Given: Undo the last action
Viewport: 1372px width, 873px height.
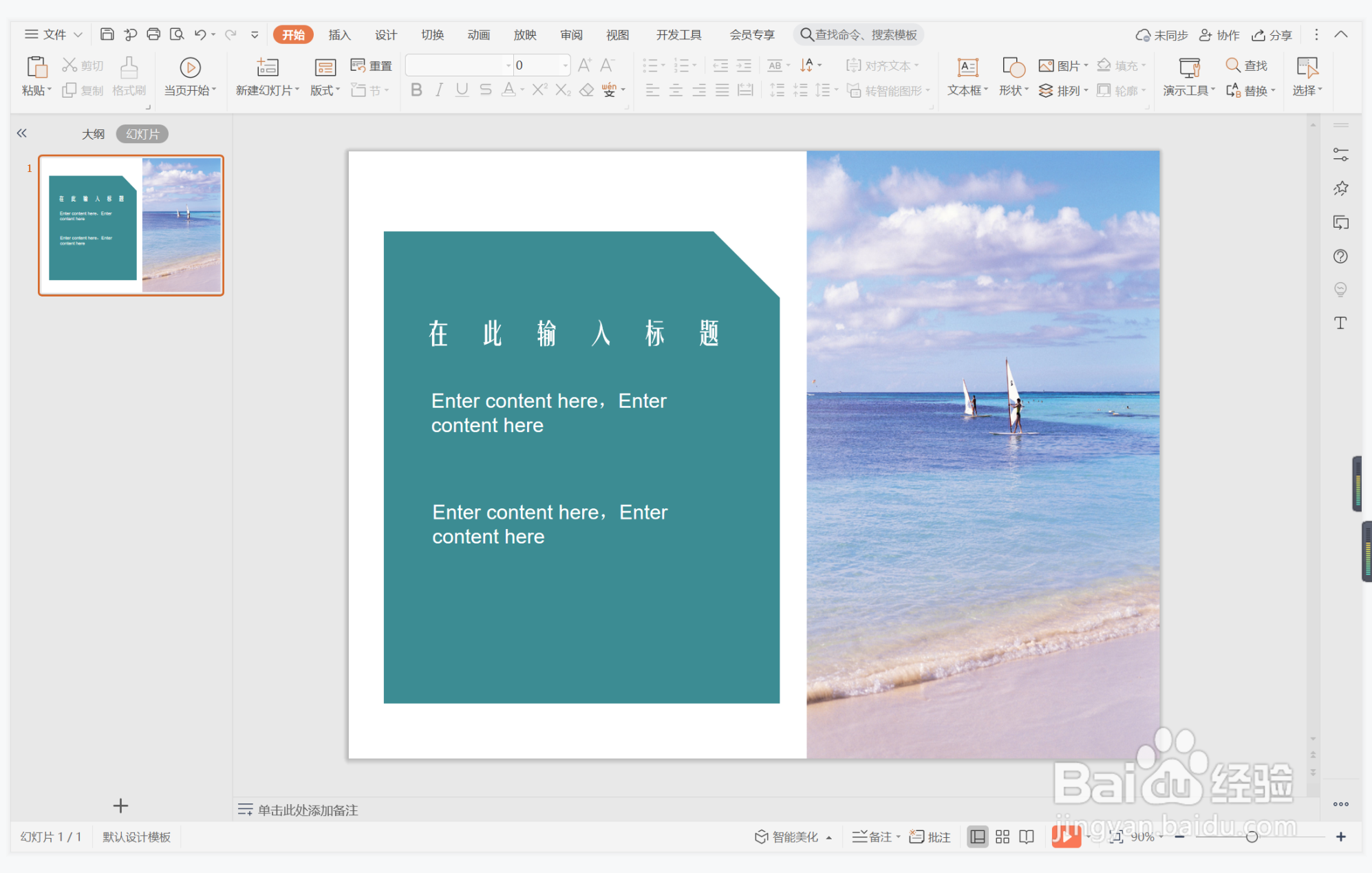Looking at the screenshot, I should [x=200, y=34].
